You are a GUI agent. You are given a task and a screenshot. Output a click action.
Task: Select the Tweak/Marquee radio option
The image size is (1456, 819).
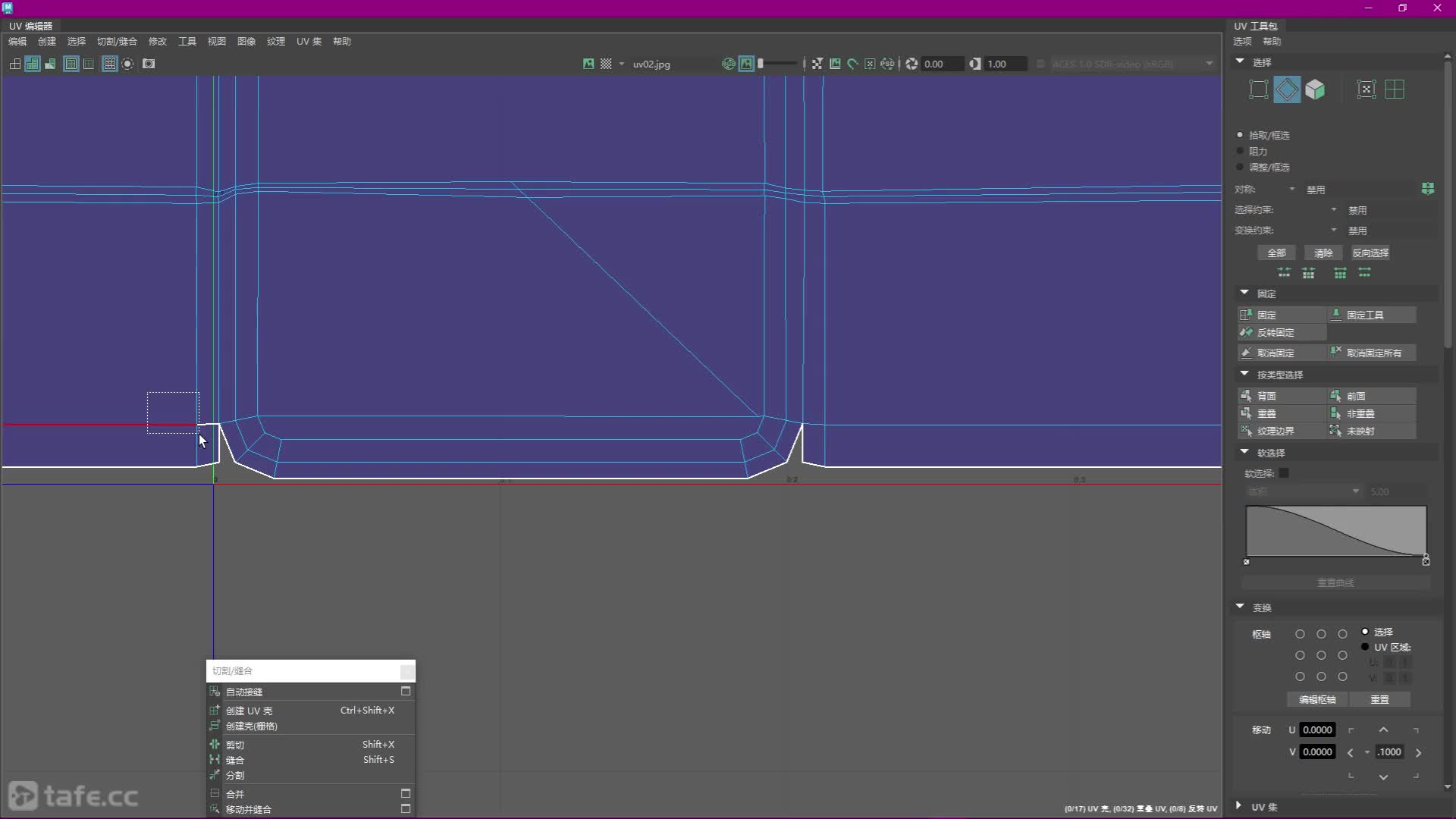(1241, 167)
